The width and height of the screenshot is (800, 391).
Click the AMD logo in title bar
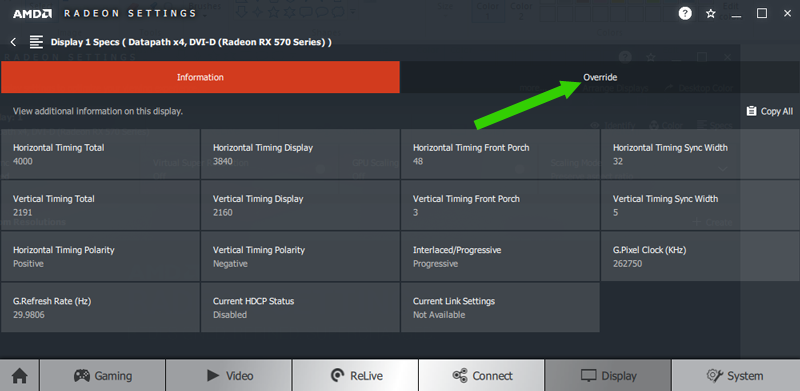click(x=32, y=14)
